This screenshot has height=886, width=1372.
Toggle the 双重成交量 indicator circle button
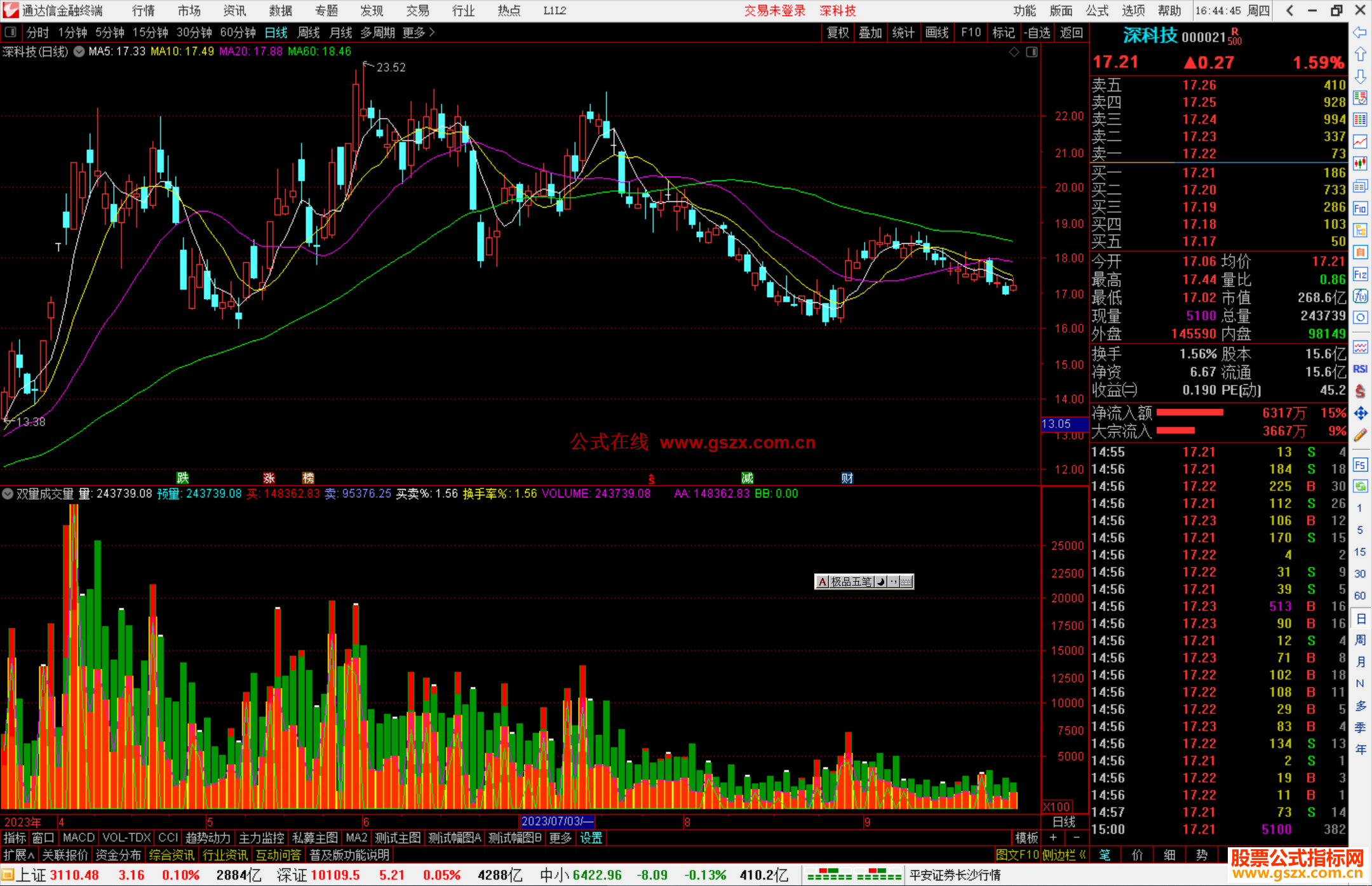[8, 493]
